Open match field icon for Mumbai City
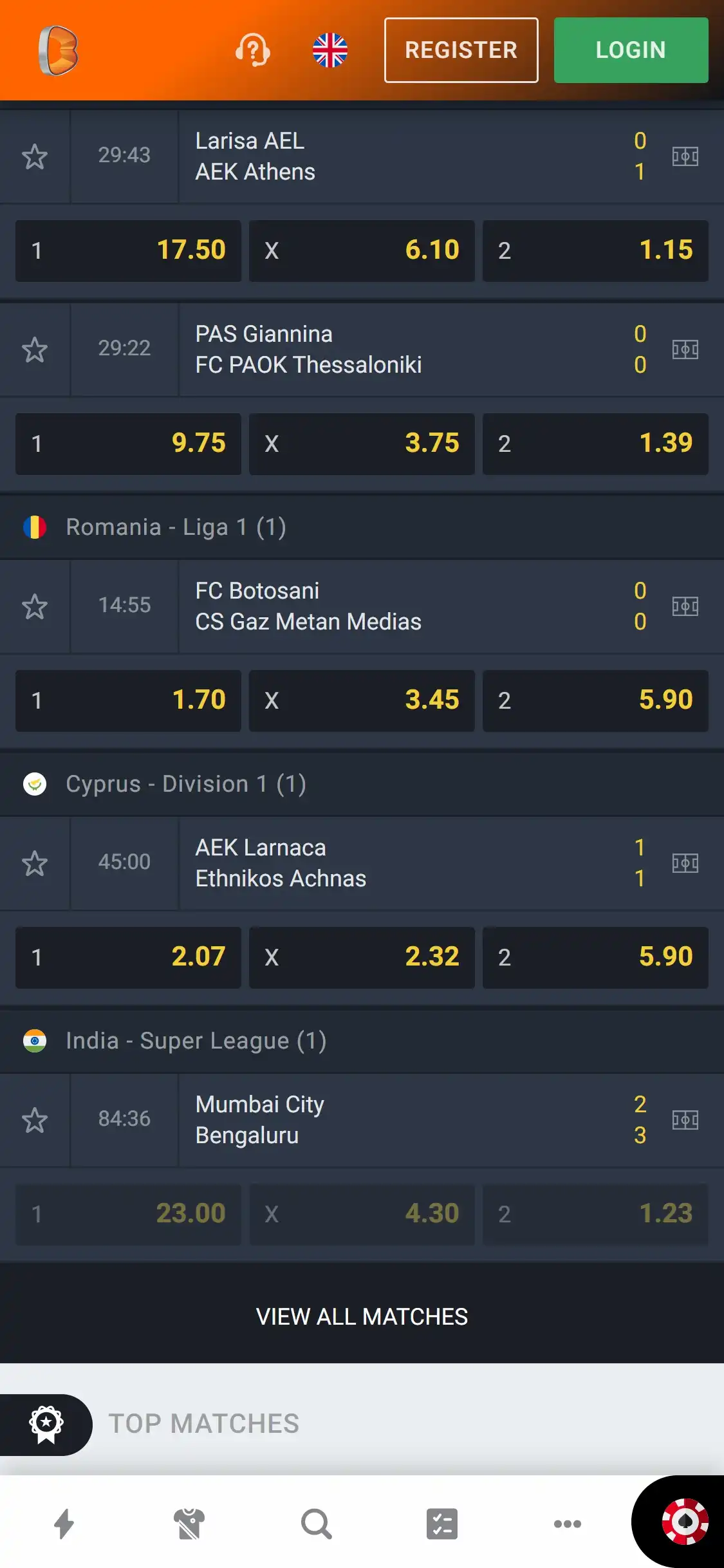The width and height of the screenshot is (724, 1568). (x=685, y=1119)
